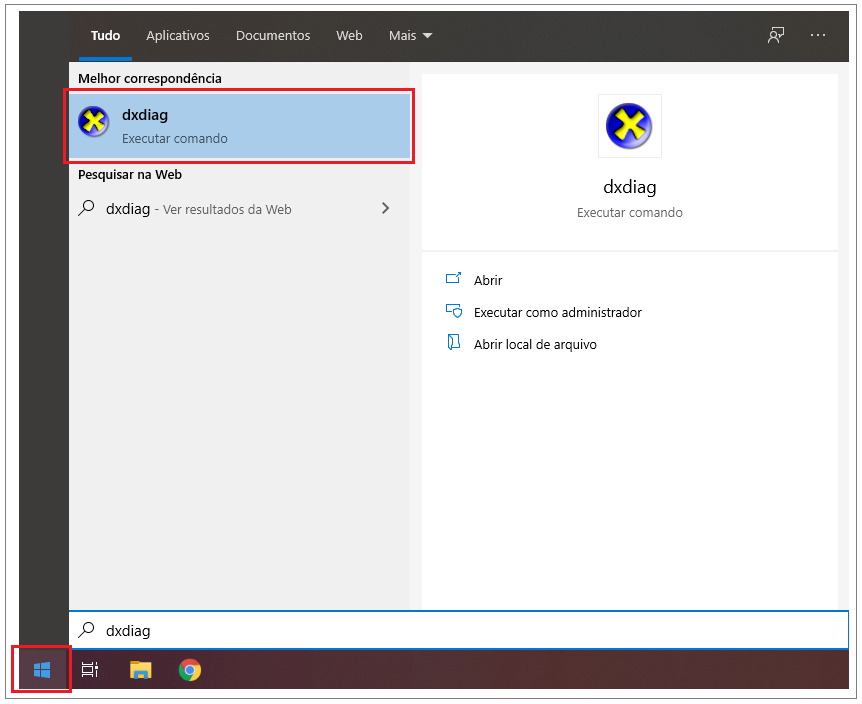
Task: Click the large dxdiag icon in preview pane
Action: click(629, 126)
